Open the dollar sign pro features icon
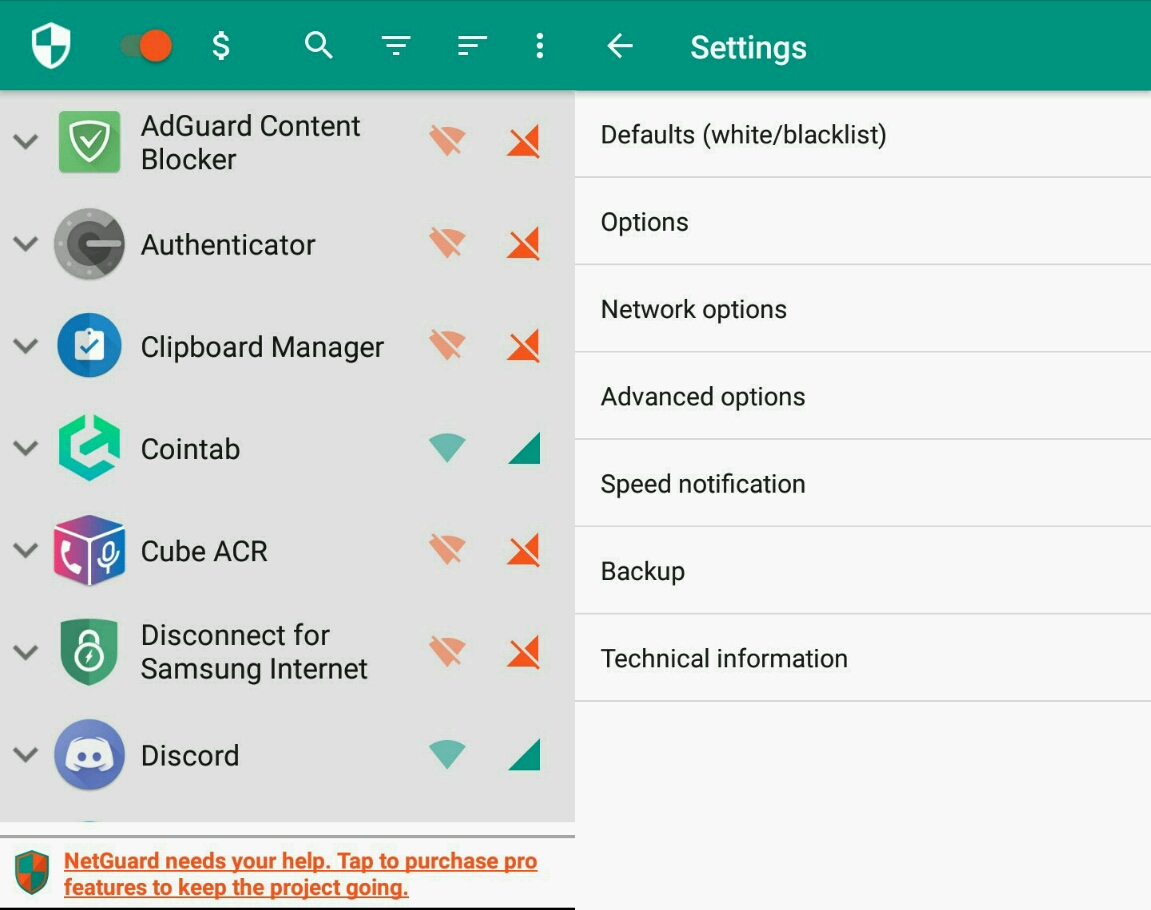The width and height of the screenshot is (1151, 910). pyautogui.click(x=221, y=46)
